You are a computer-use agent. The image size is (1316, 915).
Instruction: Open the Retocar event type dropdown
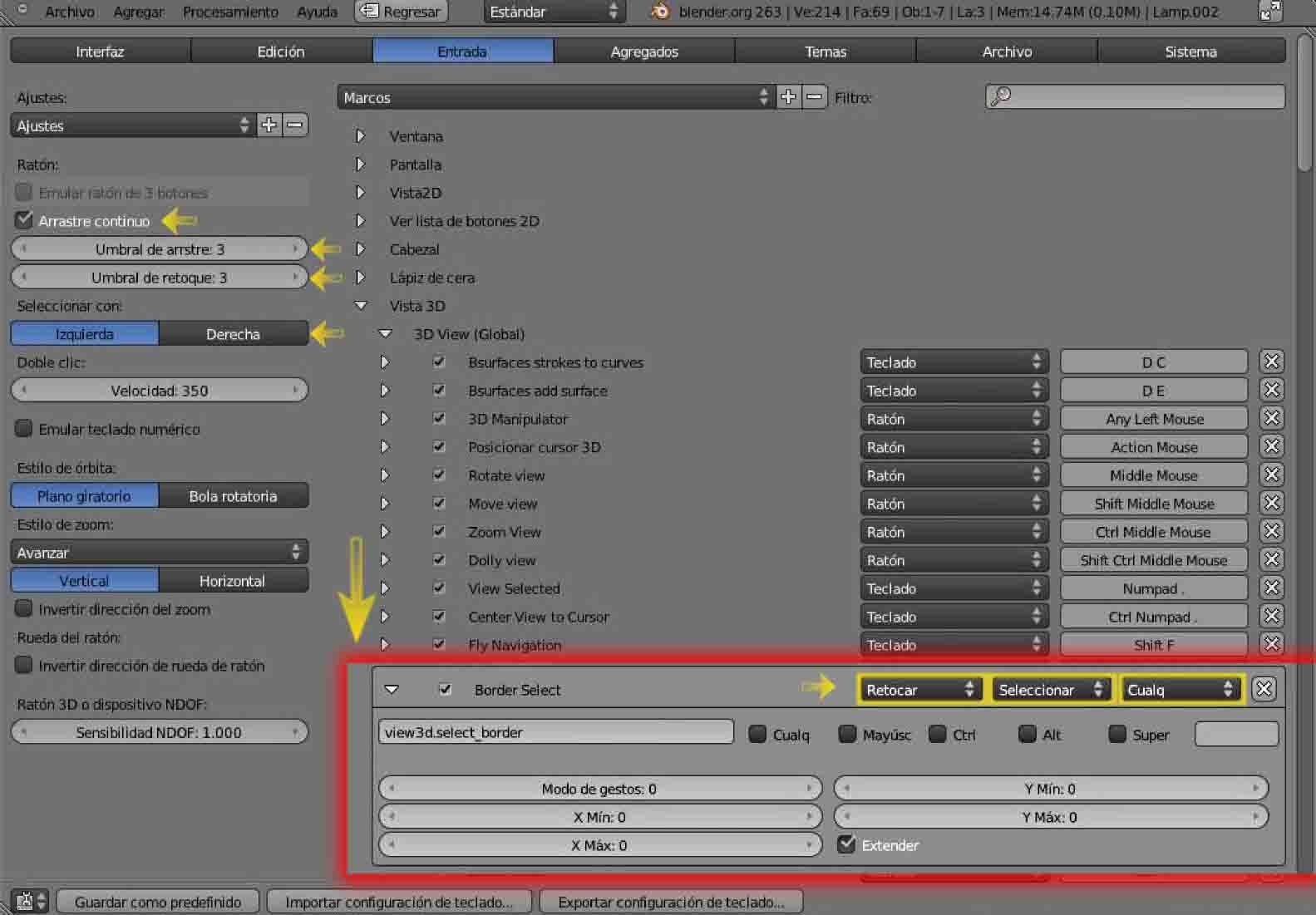919,690
